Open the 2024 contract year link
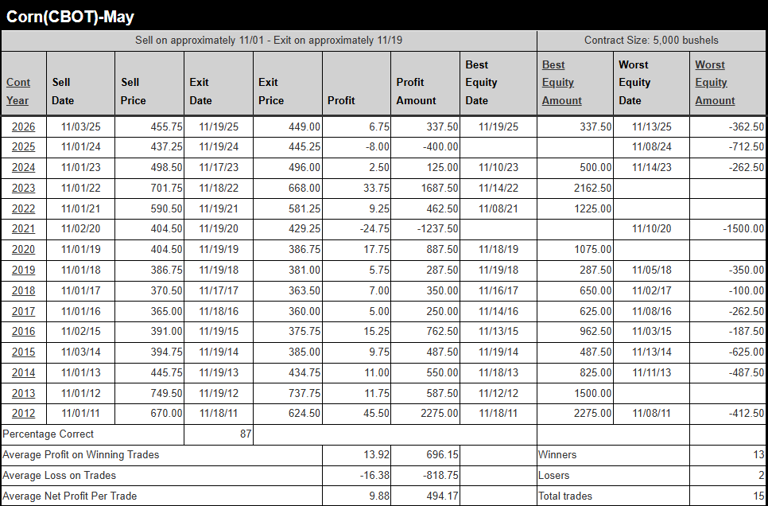Screen dimensions: 768x506 point(24,168)
